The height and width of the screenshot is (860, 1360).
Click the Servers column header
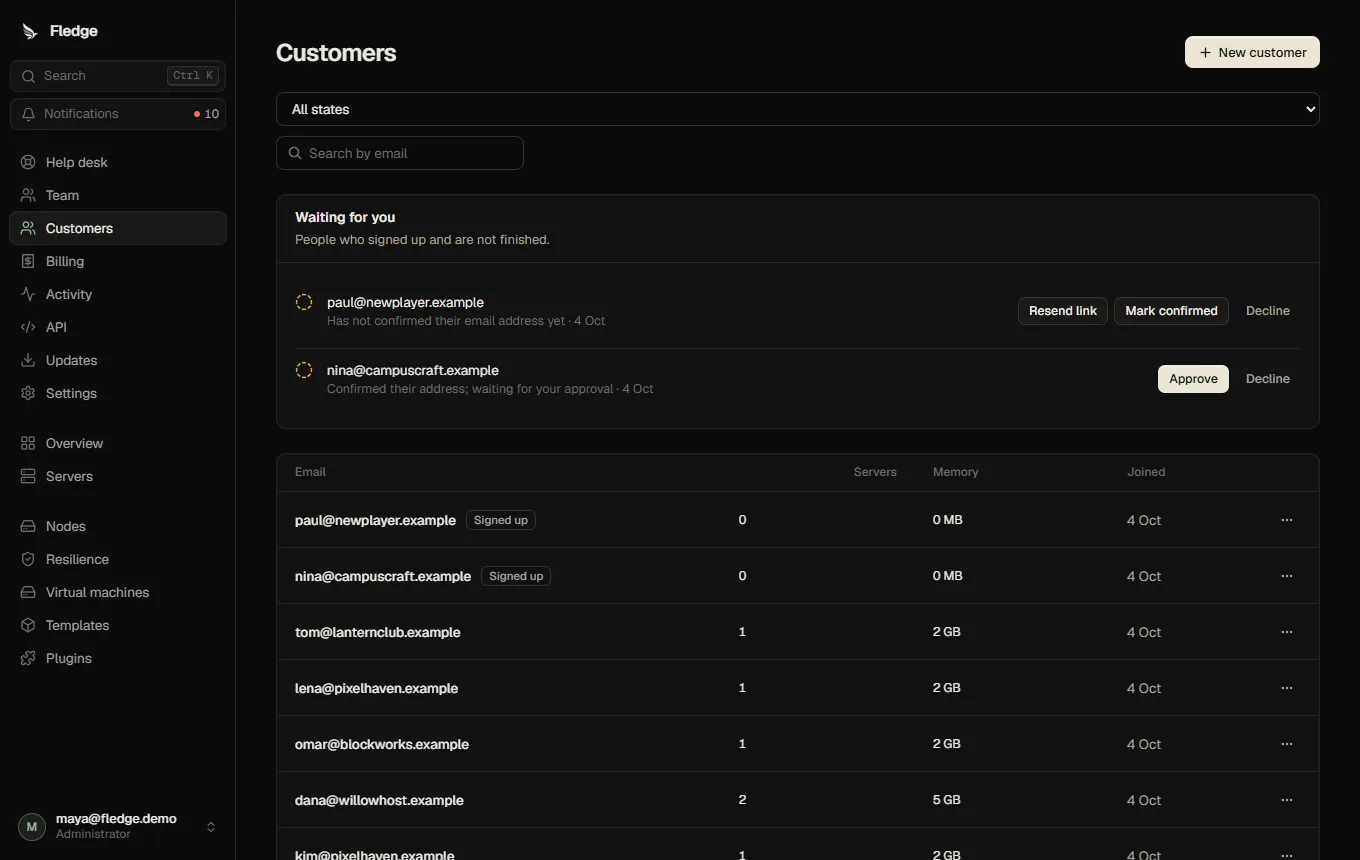[x=875, y=472]
